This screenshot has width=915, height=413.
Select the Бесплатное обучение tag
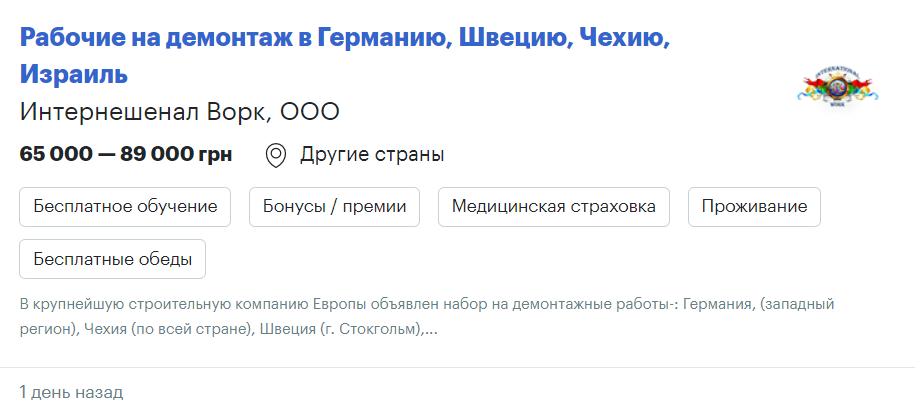(125, 207)
